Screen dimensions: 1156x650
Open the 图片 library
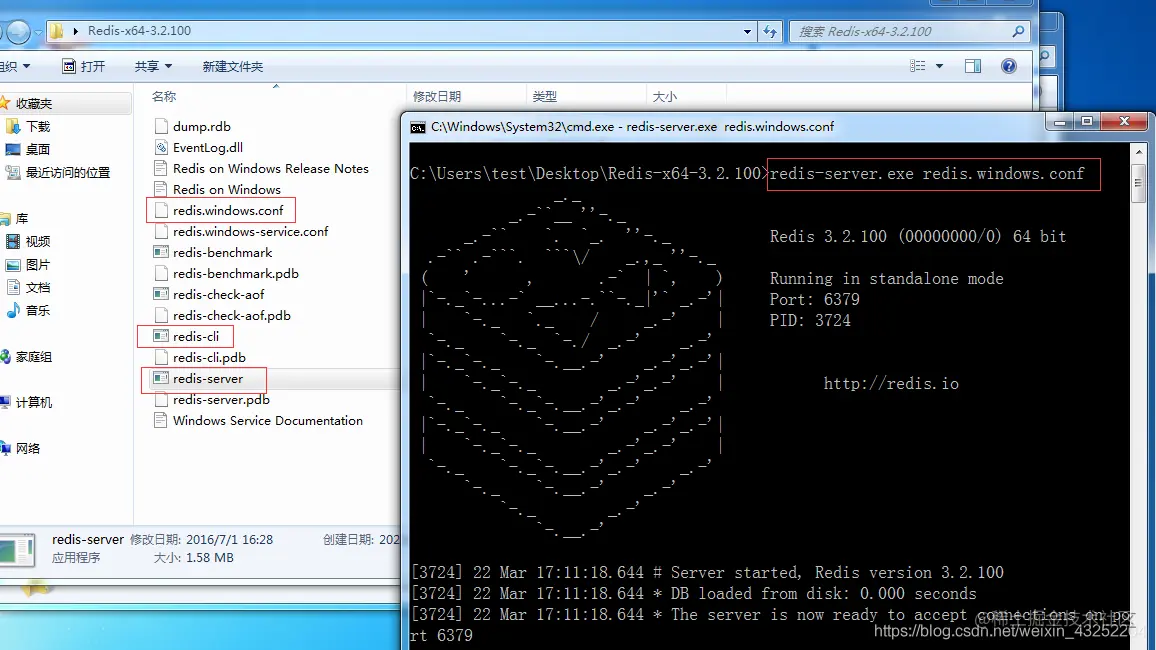pos(38,265)
